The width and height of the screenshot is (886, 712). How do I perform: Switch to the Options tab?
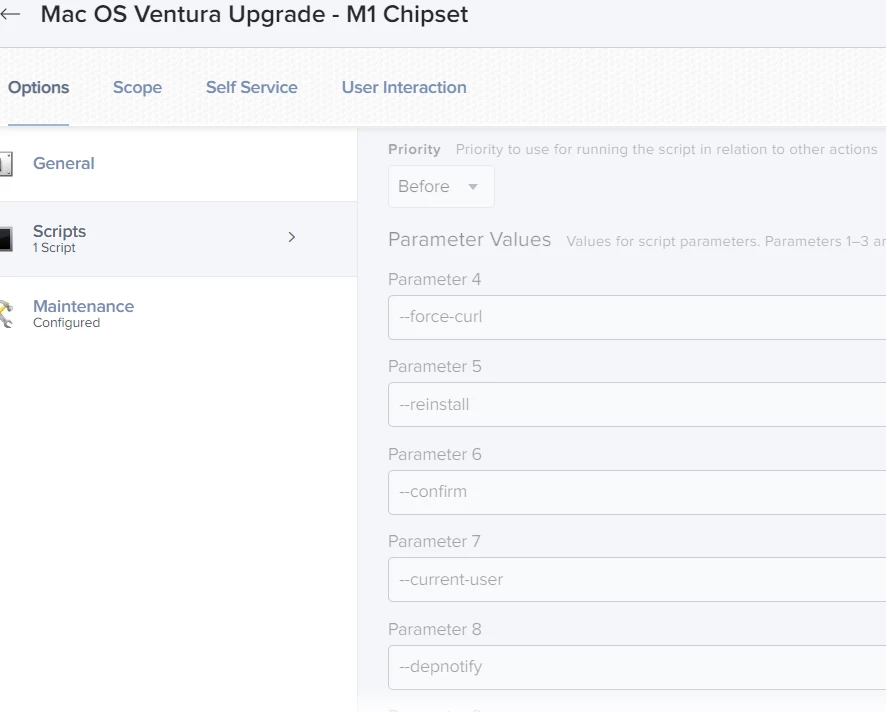[x=38, y=88]
